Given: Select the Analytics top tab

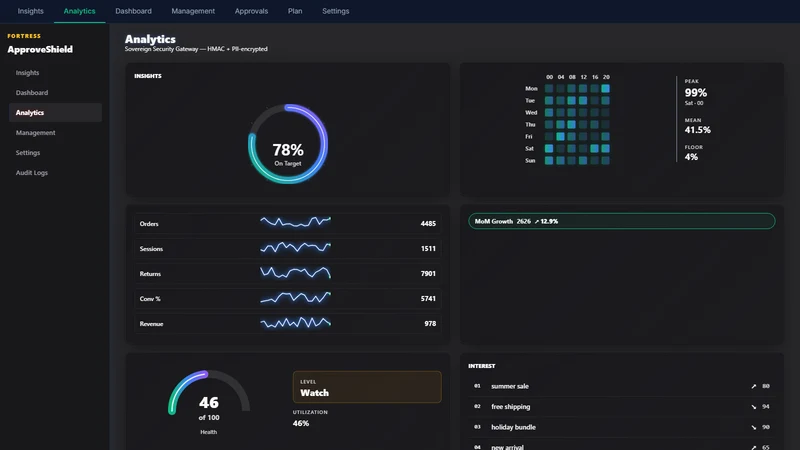Looking at the screenshot, I should click(80, 11).
